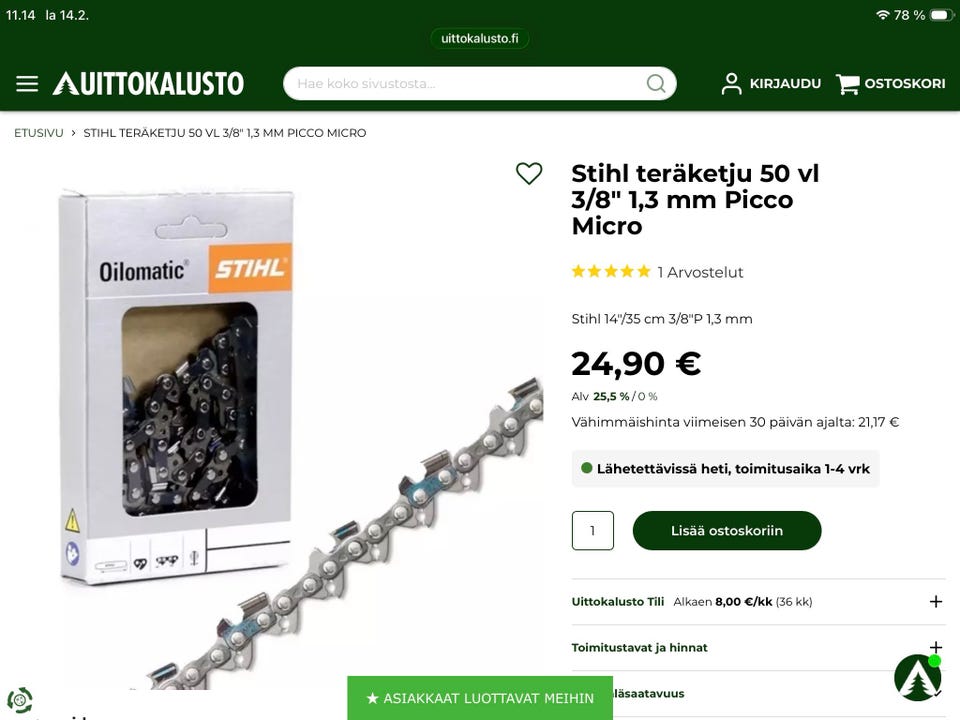The width and height of the screenshot is (960, 720).
Task: Click the five-star rating
Action: [x=610, y=271]
